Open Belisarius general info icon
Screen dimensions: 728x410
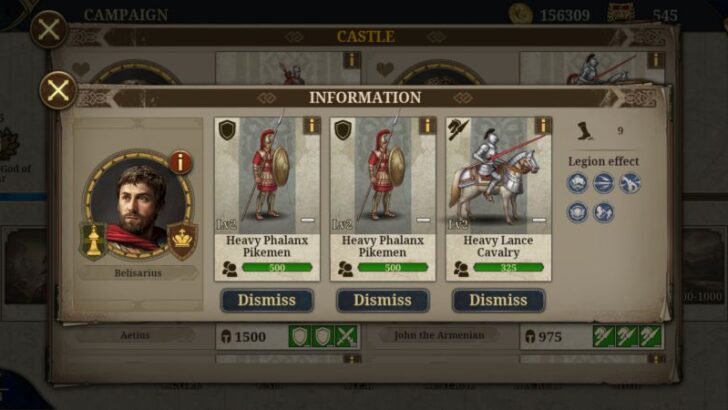coord(180,162)
